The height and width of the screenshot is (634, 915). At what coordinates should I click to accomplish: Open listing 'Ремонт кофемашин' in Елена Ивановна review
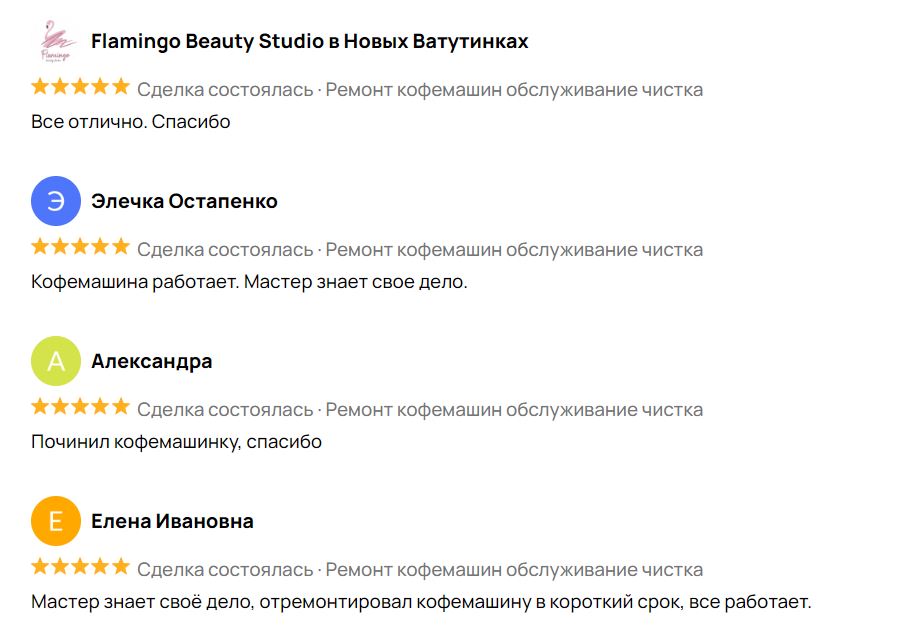514,570
